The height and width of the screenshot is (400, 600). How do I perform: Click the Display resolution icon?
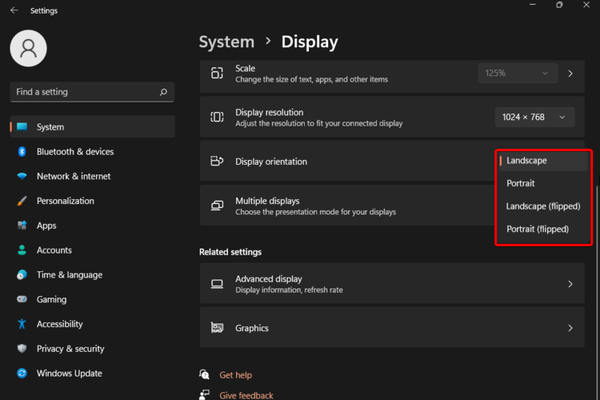tap(217, 117)
